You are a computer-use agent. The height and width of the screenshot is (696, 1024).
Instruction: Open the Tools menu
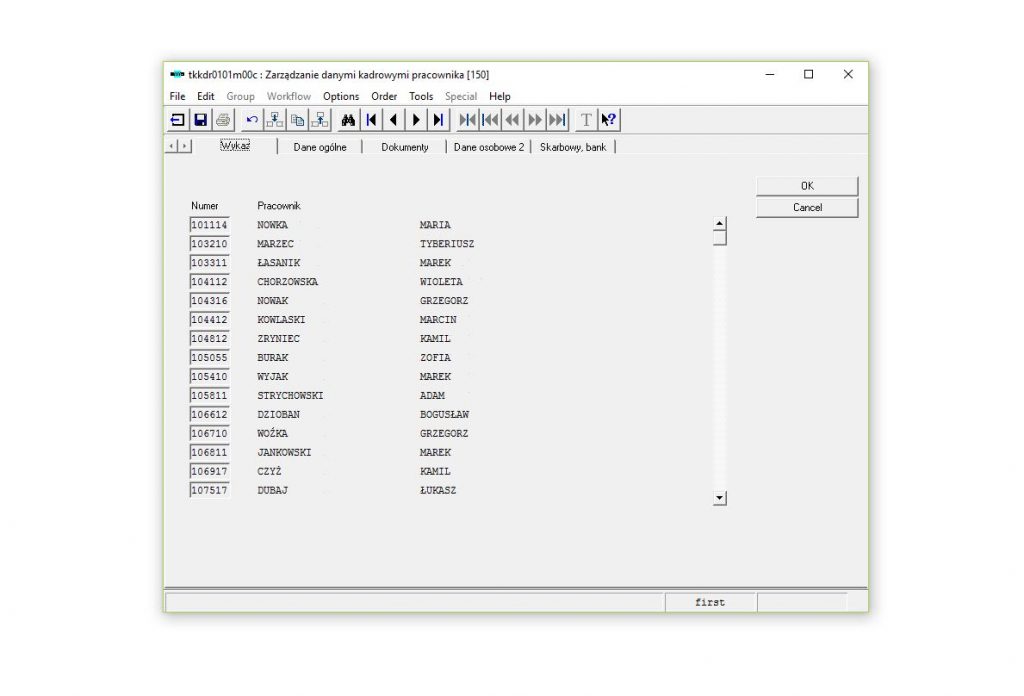(421, 96)
